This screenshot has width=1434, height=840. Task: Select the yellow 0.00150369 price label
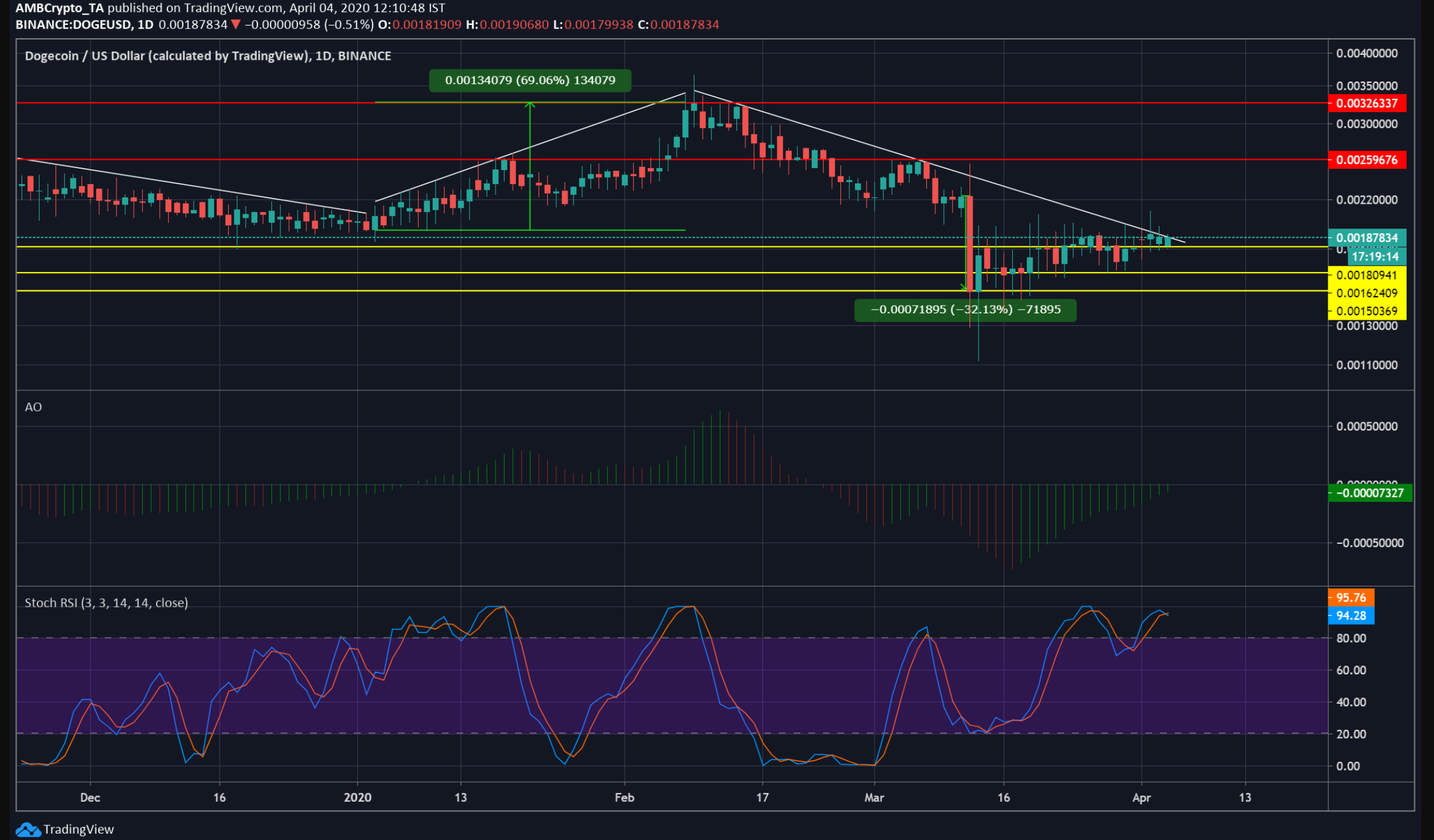click(1367, 311)
